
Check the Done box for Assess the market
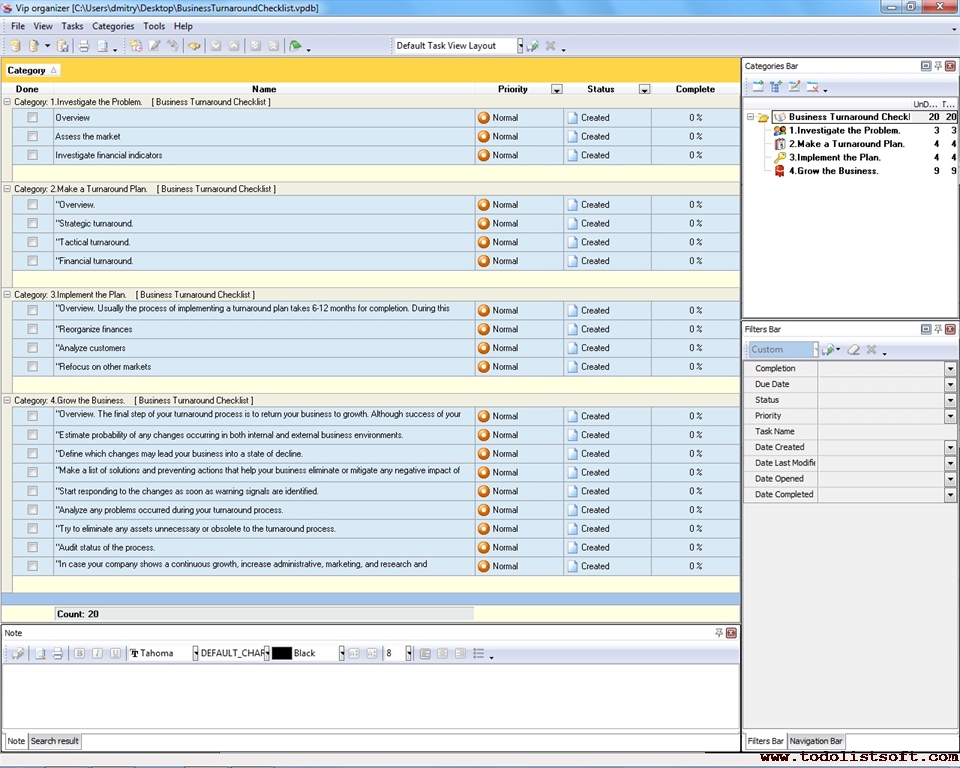(32, 136)
